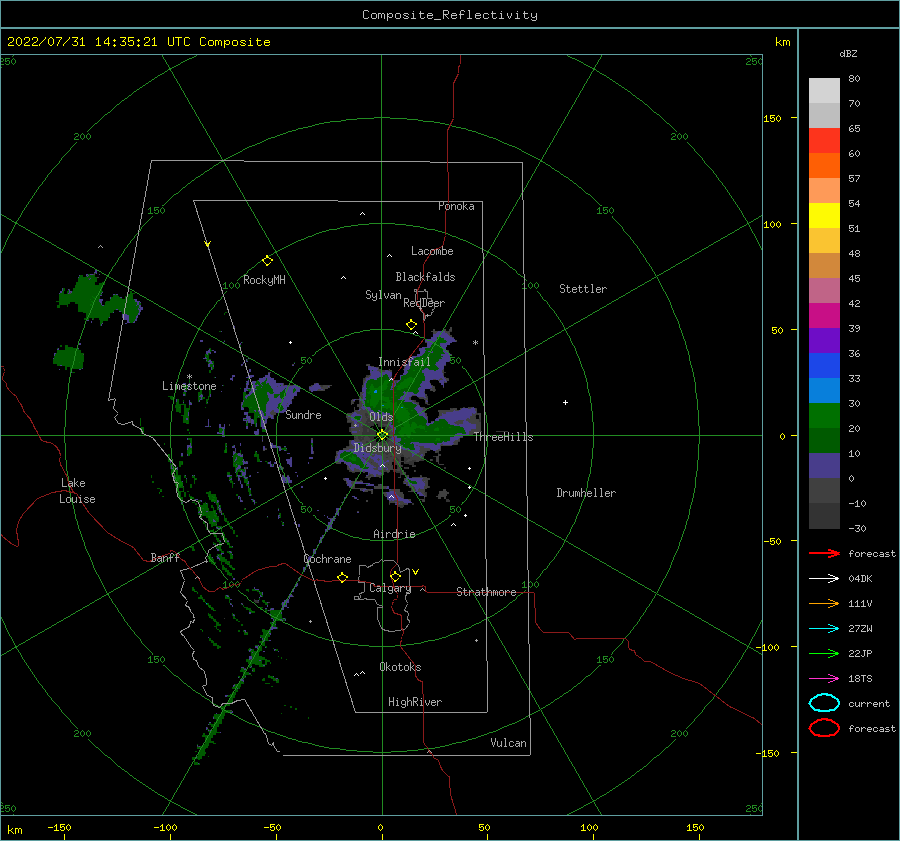The height and width of the screenshot is (841, 900).
Task: Select the yellow 54 dBZ color swatch
Action: pyautogui.click(x=824, y=215)
